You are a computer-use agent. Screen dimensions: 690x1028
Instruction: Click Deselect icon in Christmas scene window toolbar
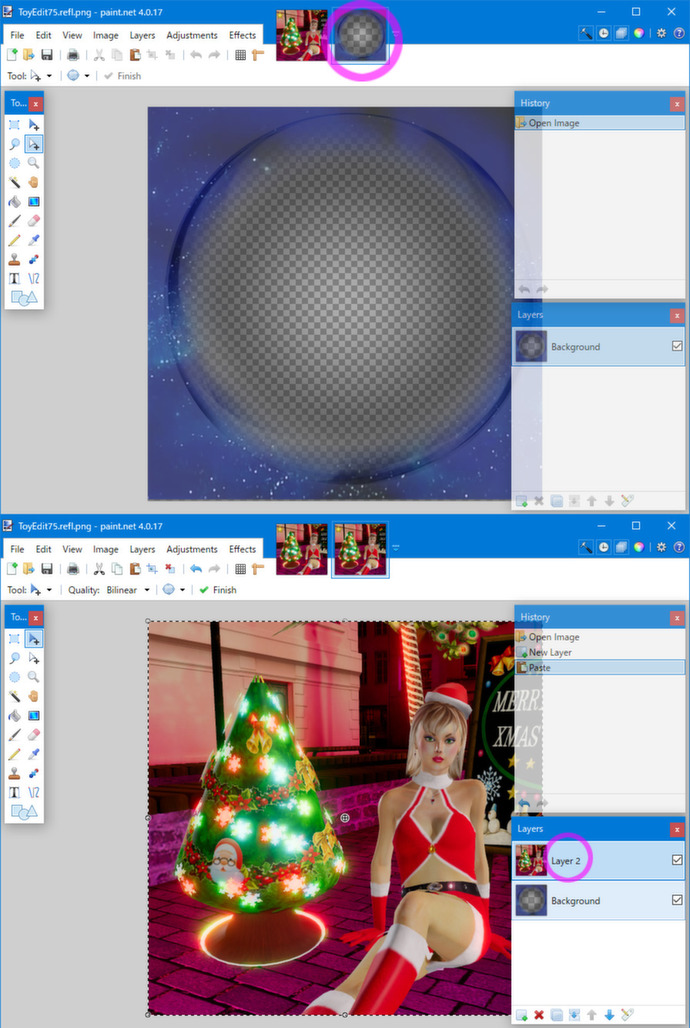pyautogui.click(x=170, y=569)
